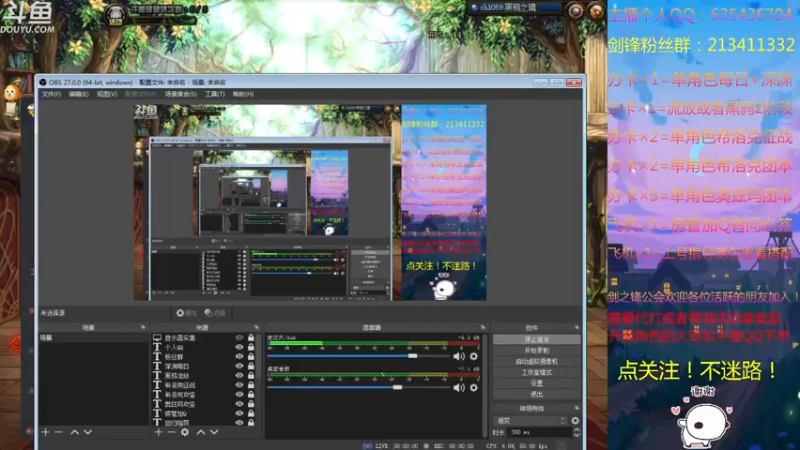Viewport: 800px width, 450px height.
Task: Select the 房管加Q source row
Action: (204, 413)
